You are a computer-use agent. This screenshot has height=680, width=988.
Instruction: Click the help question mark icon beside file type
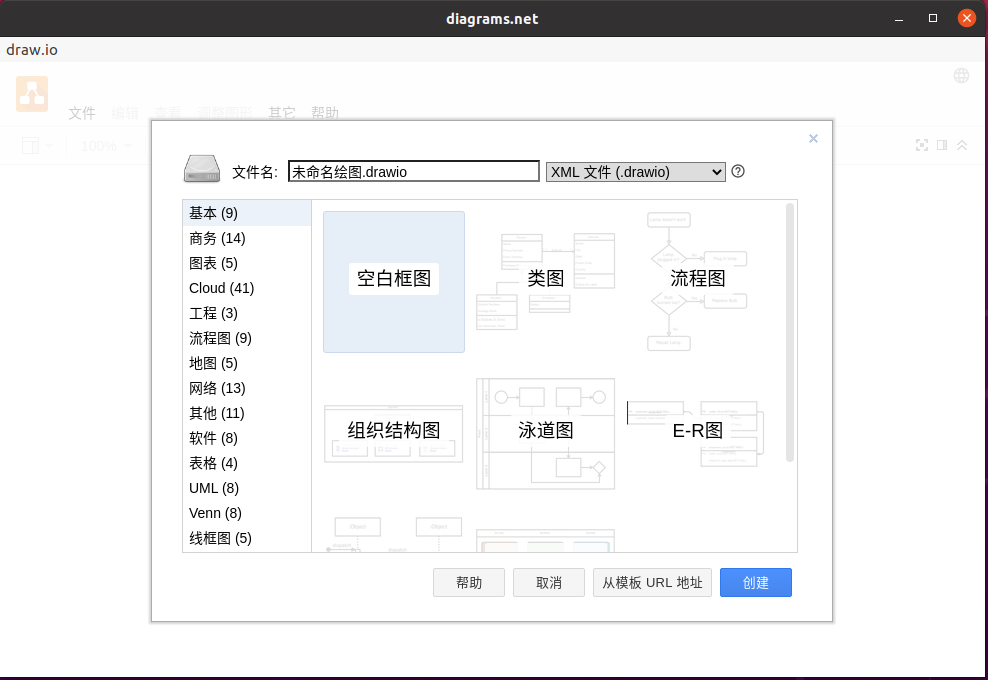(x=738, y=171)
